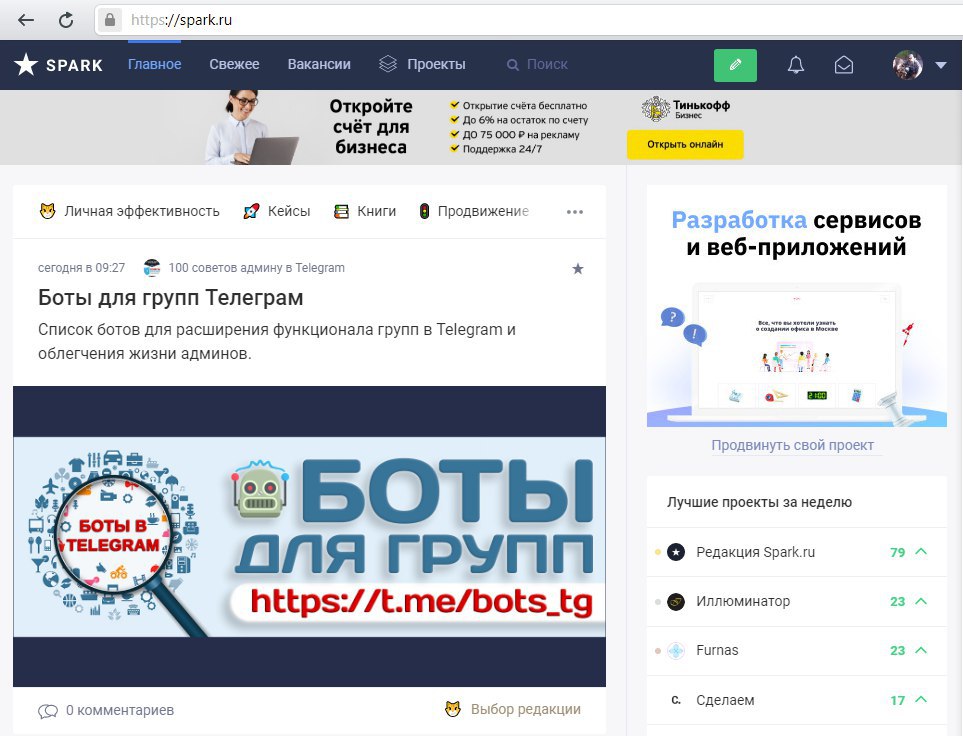Open the 100 советов админу в Telegram blog
This screenshot has width=963, height=736.
point(257,268)
